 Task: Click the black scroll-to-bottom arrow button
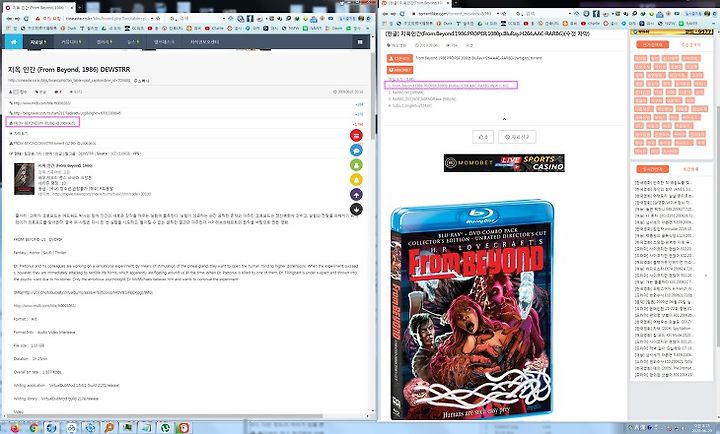coord(356,209)
